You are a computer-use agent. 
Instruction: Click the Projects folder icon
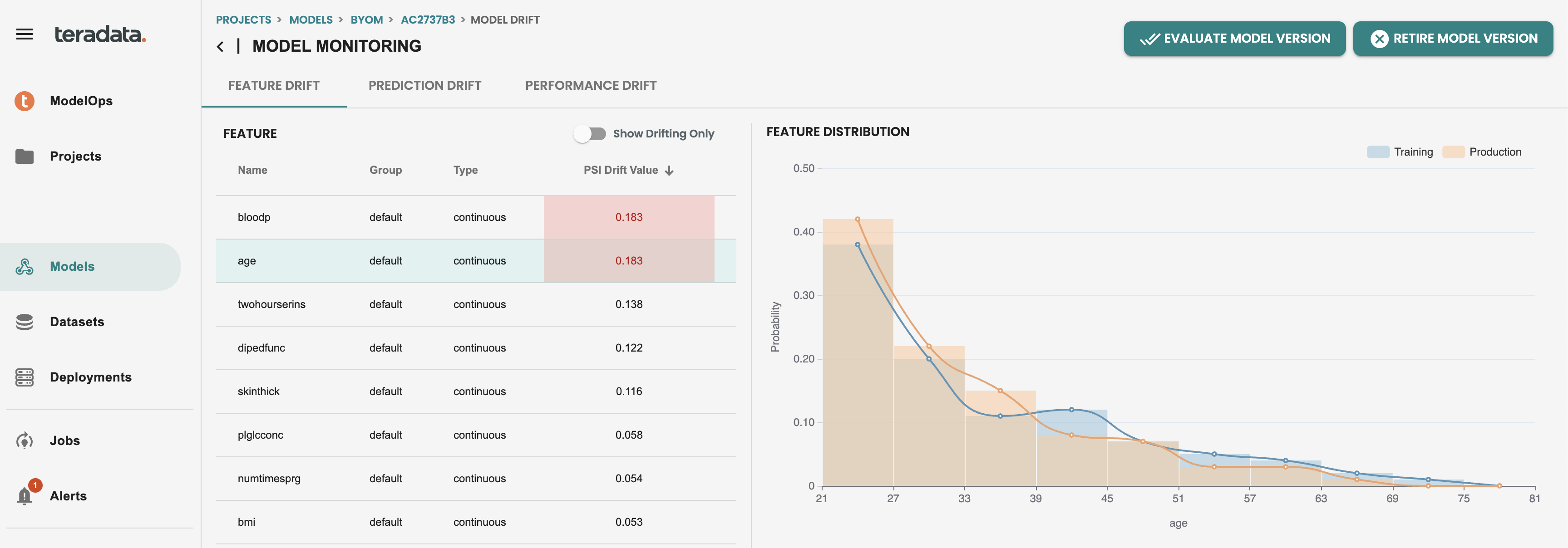pos(25,157)
